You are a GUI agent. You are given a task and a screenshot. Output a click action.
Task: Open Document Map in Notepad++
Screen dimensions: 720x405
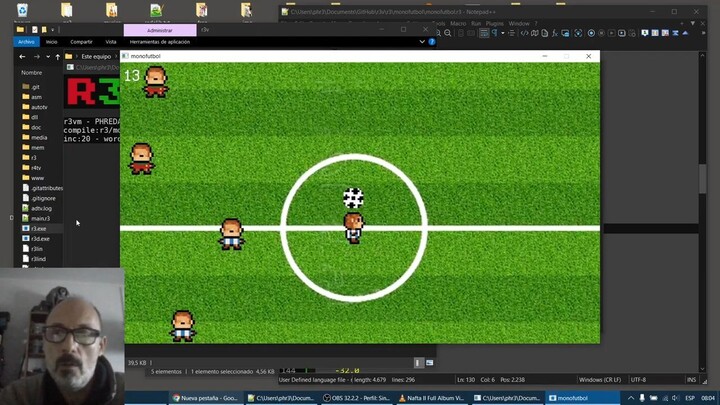click(534, 33)
